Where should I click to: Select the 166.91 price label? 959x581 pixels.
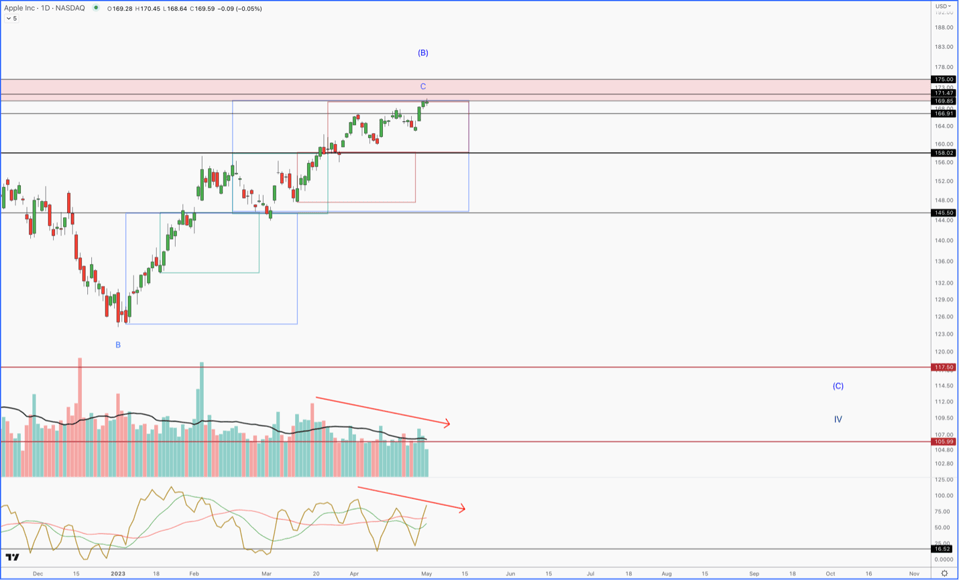(941, 113)
